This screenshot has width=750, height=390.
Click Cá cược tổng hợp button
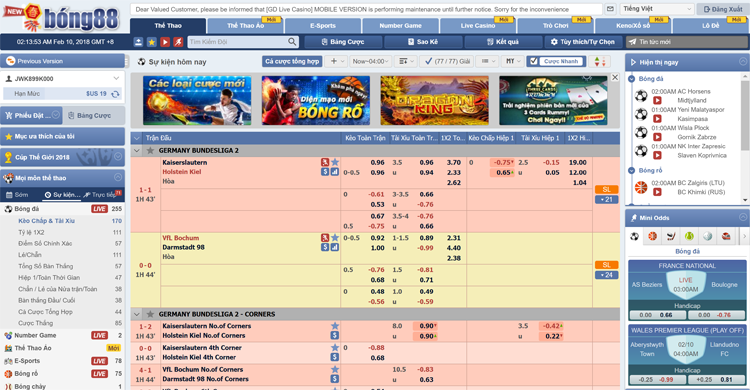292,61
